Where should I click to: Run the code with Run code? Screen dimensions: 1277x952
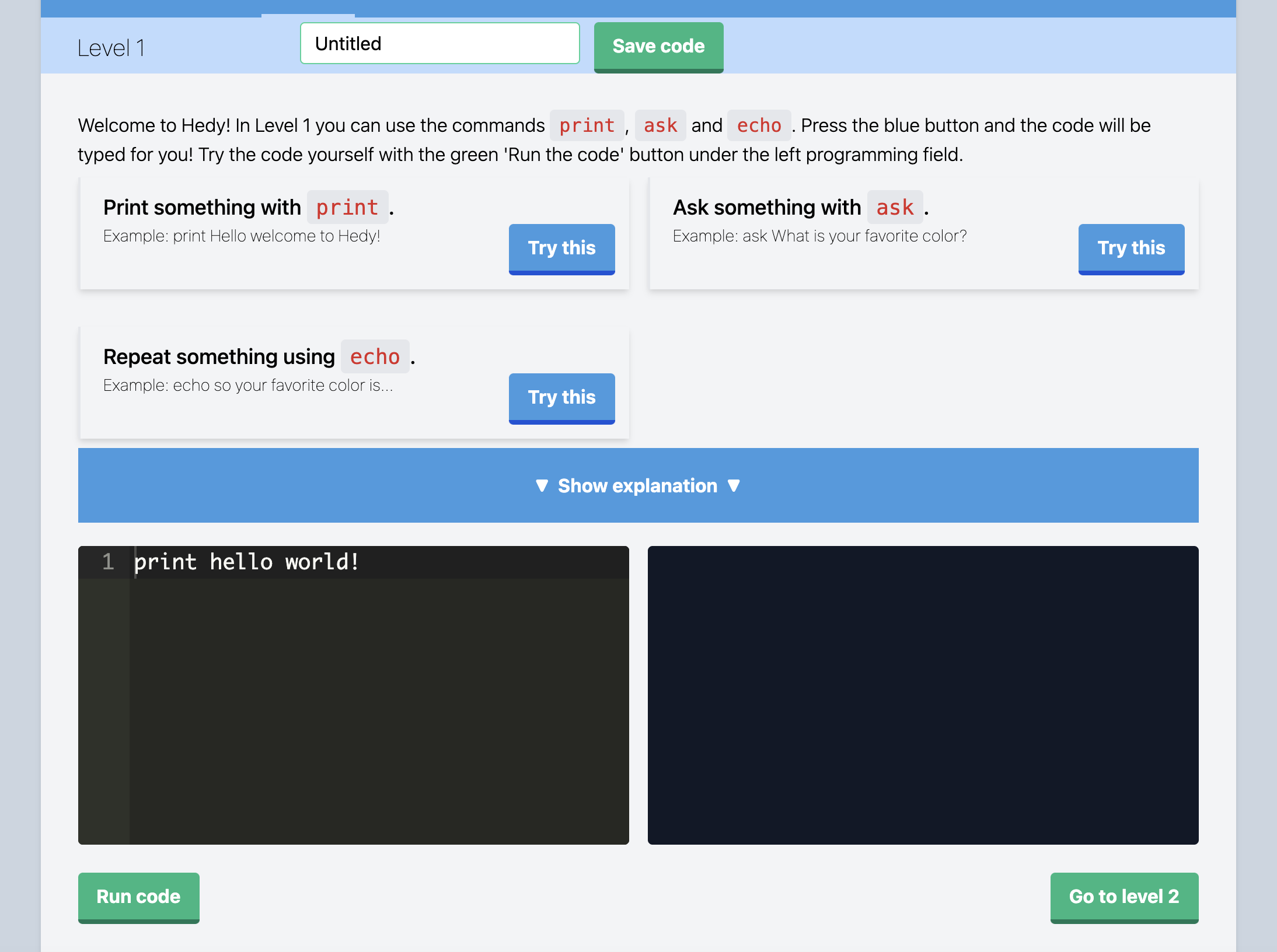(138, 897)
